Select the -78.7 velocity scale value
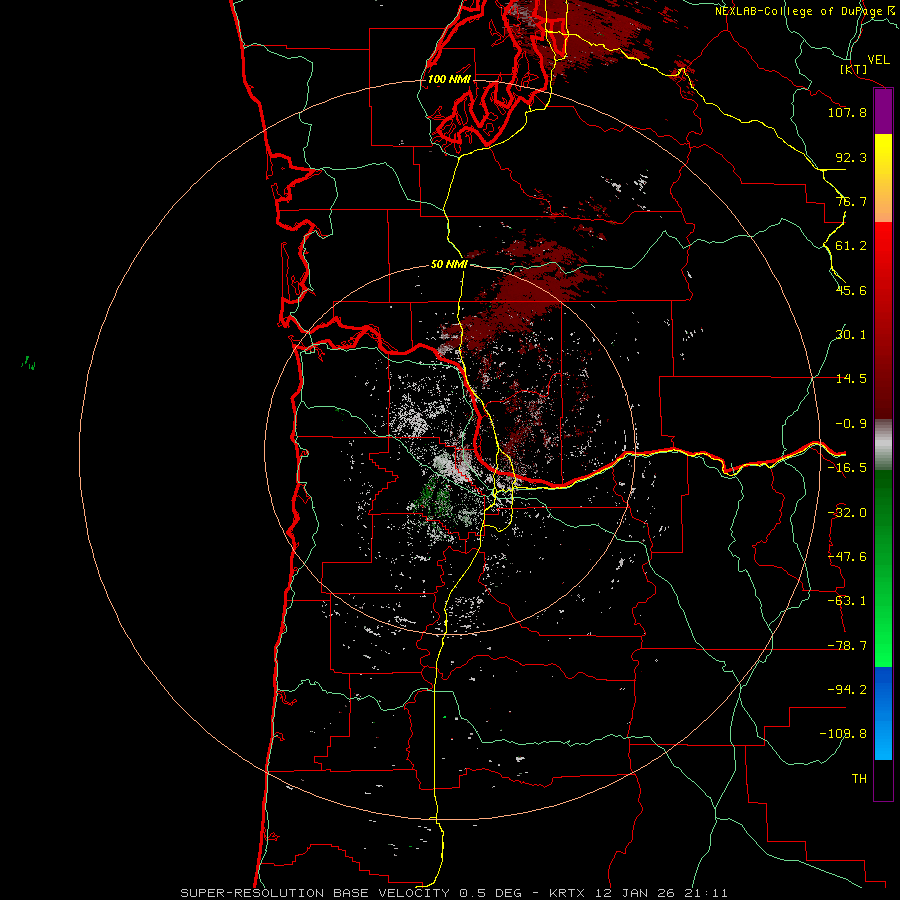The image size is (900, 900). click(x=847, y=646)
